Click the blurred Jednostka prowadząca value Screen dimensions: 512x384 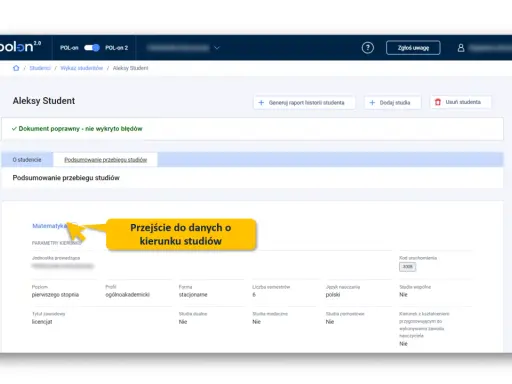pos(63,266)
